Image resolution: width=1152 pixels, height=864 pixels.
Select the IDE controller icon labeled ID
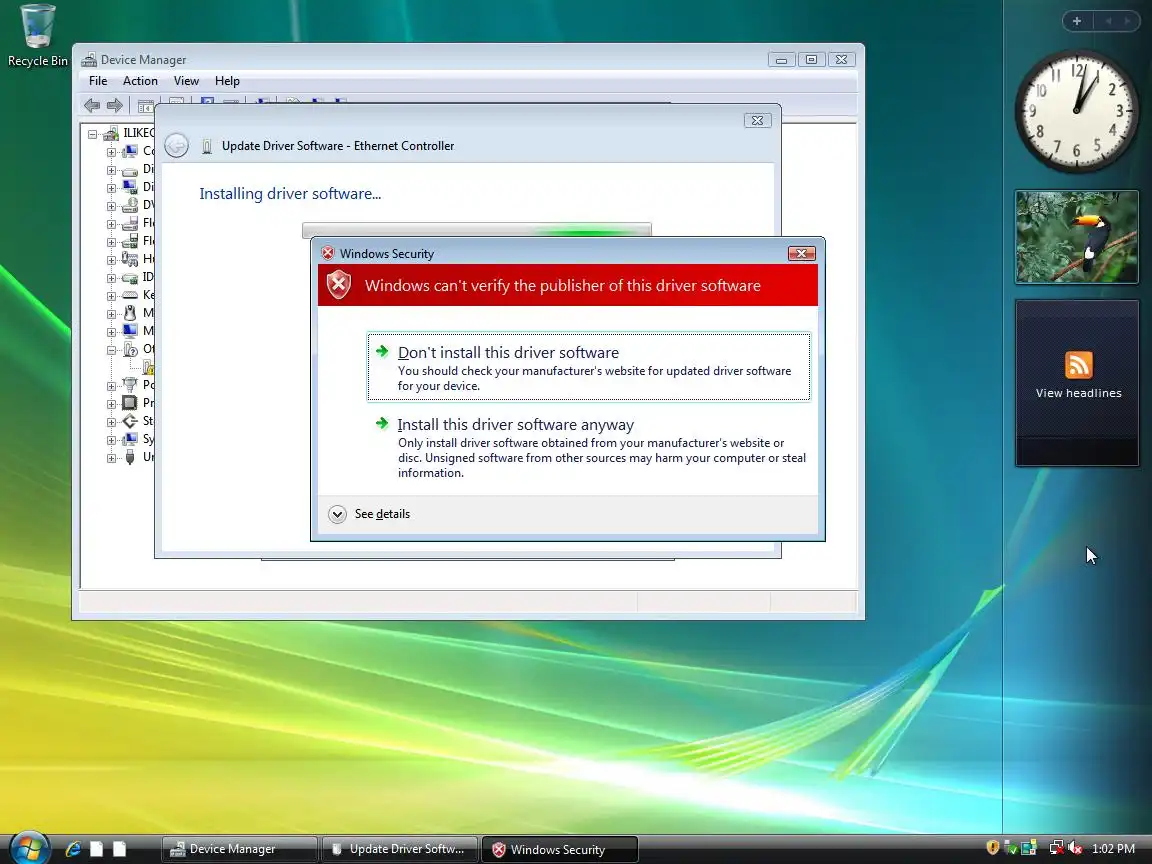pos(130,277)
